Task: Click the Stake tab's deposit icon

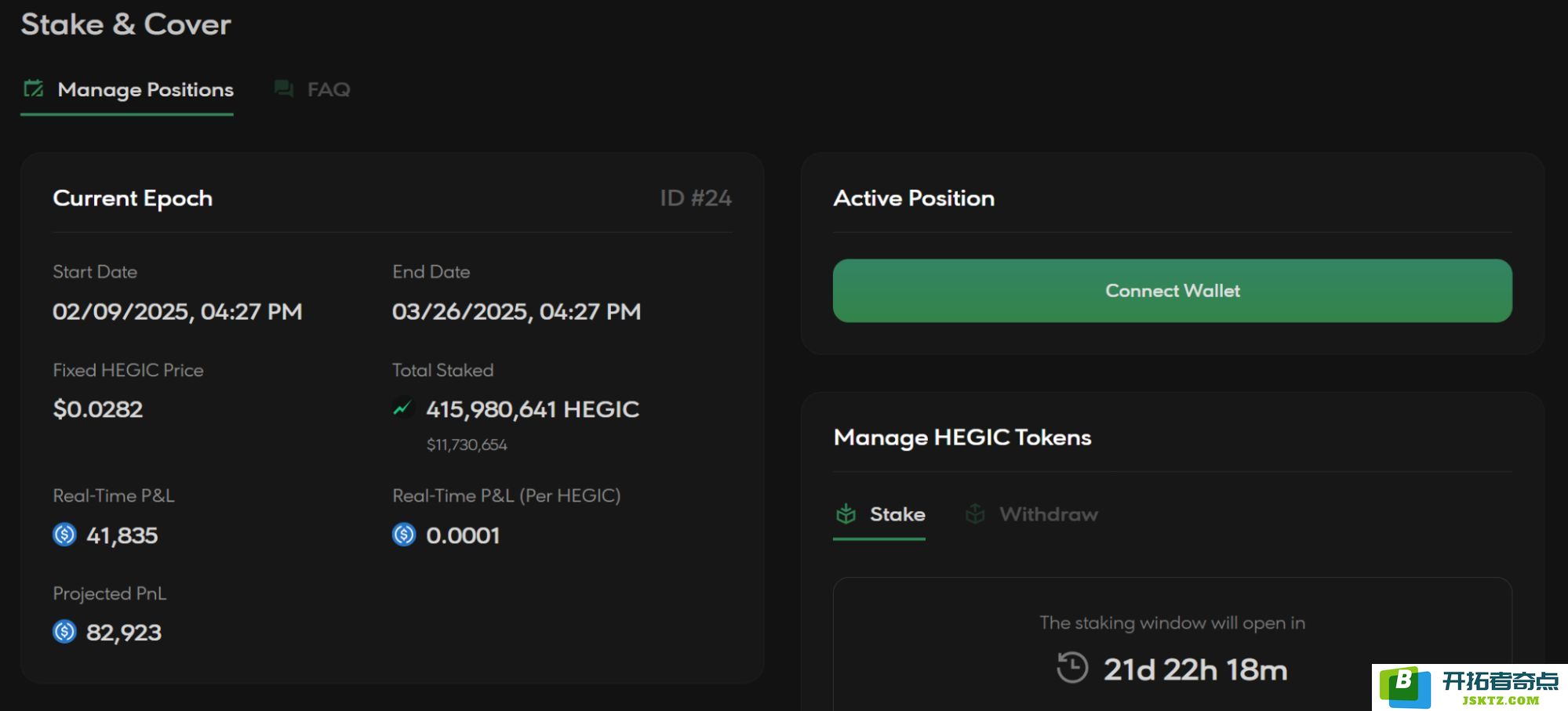Action: coord(846,514)
